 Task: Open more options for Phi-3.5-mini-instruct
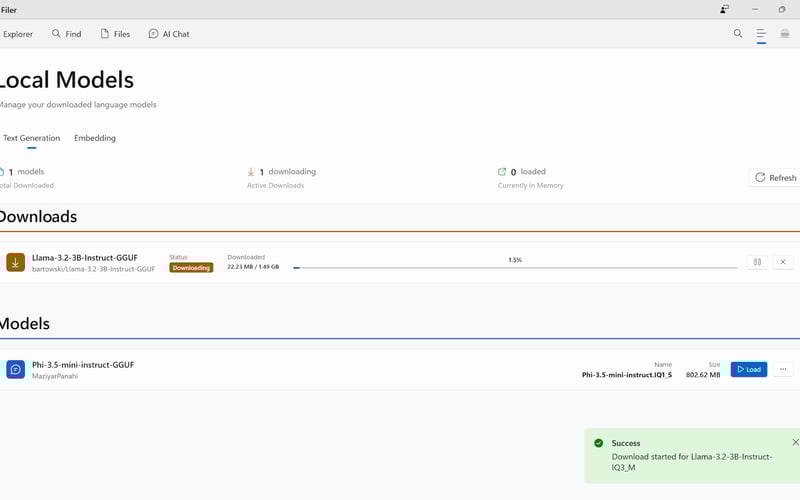(x=783, y=369)
